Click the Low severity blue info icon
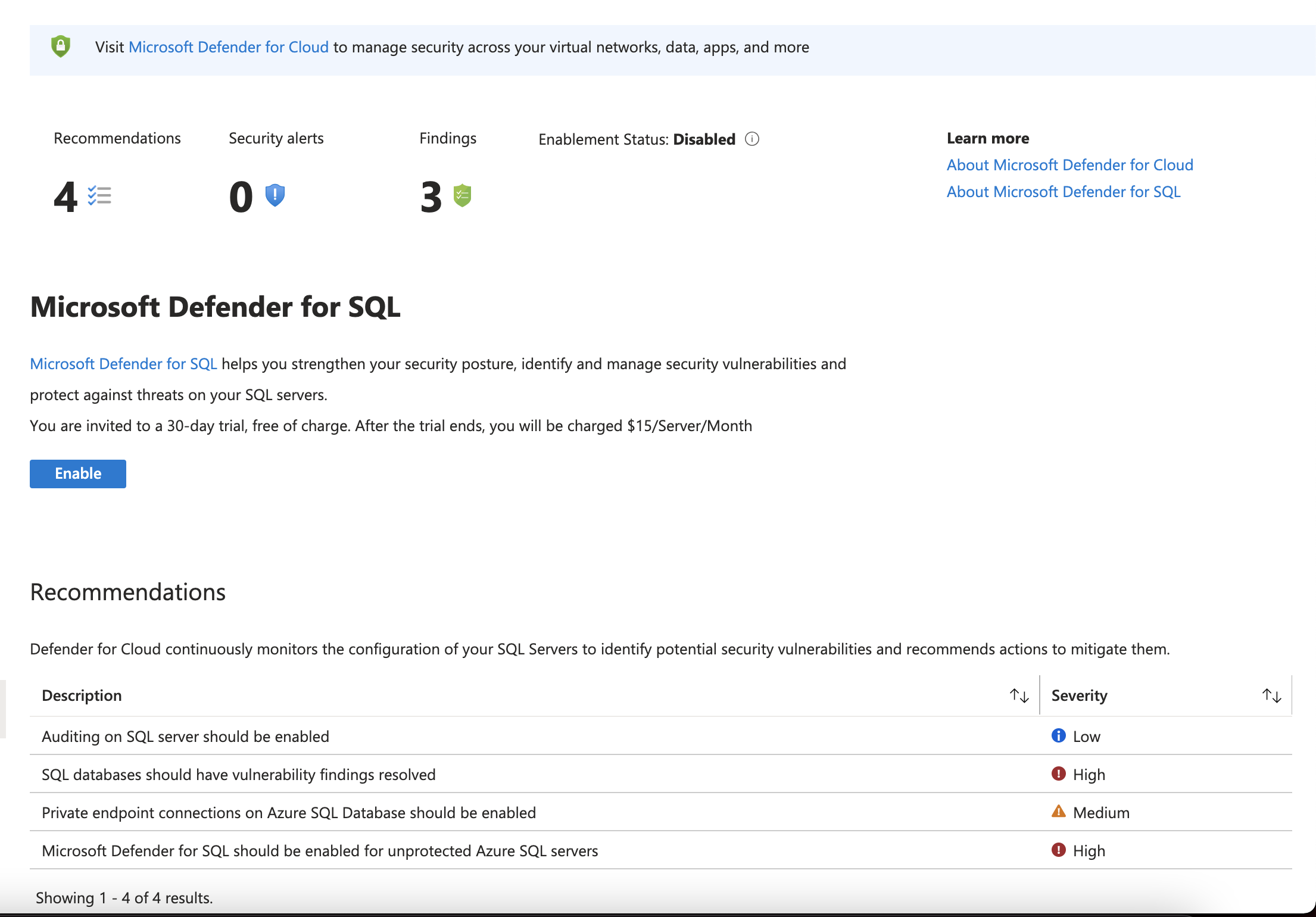Screen dimensions: 1316x917 pos(1058,736)
